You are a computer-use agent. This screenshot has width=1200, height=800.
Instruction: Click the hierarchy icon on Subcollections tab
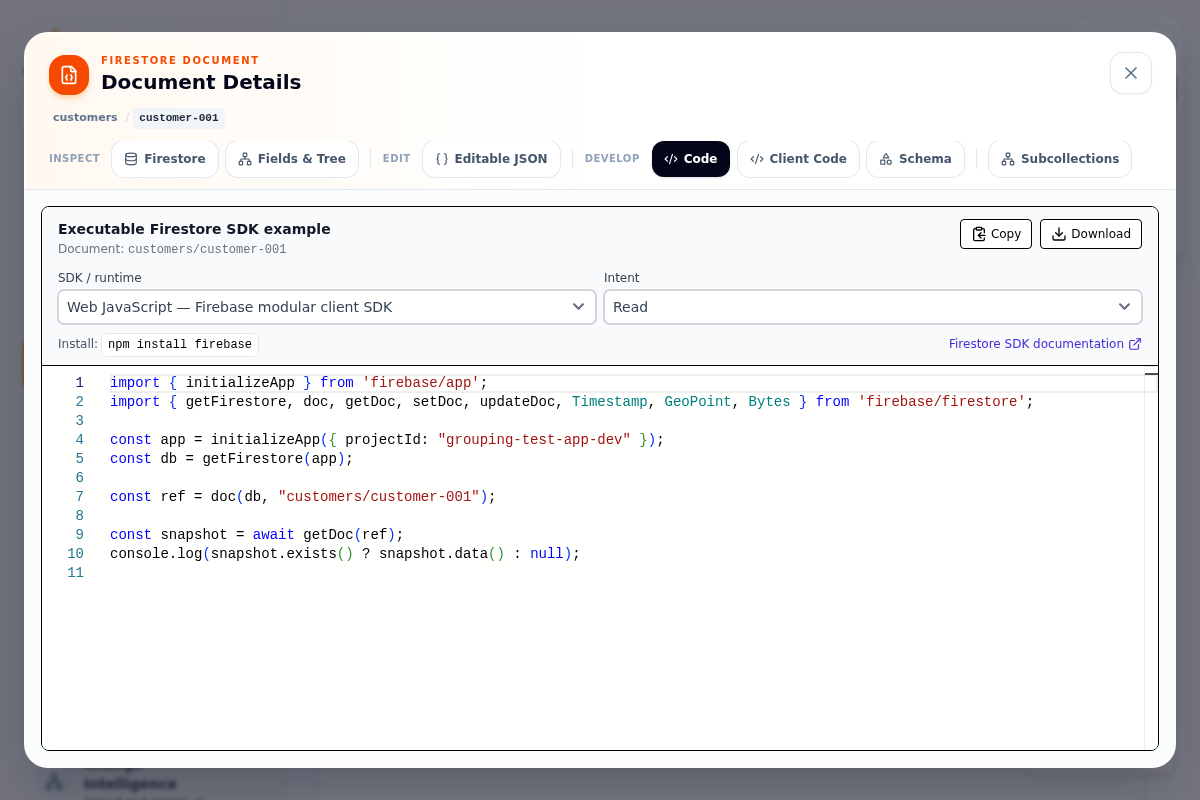(x=1008, y=159)
